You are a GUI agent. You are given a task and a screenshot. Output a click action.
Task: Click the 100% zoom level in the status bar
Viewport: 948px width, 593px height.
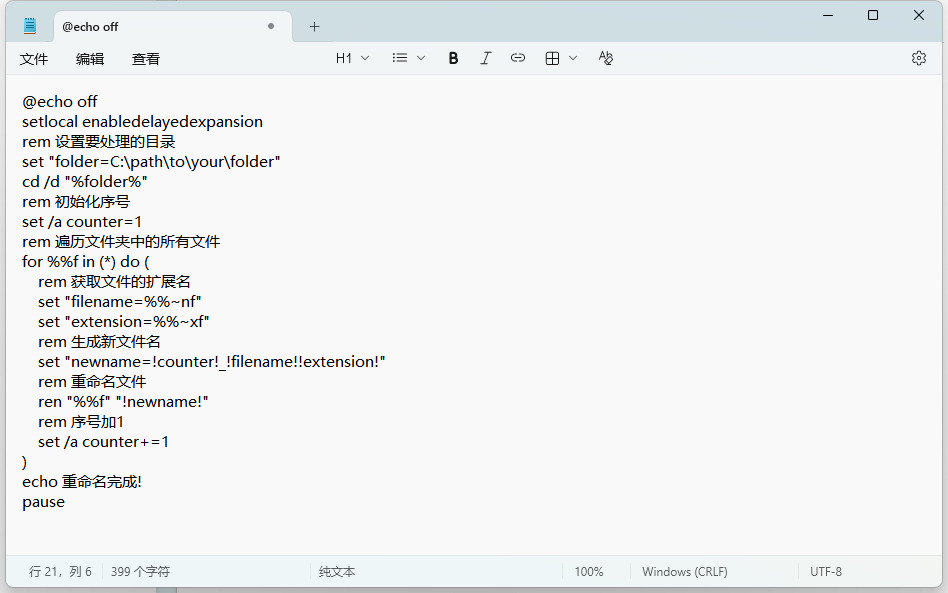click(589, 572)
